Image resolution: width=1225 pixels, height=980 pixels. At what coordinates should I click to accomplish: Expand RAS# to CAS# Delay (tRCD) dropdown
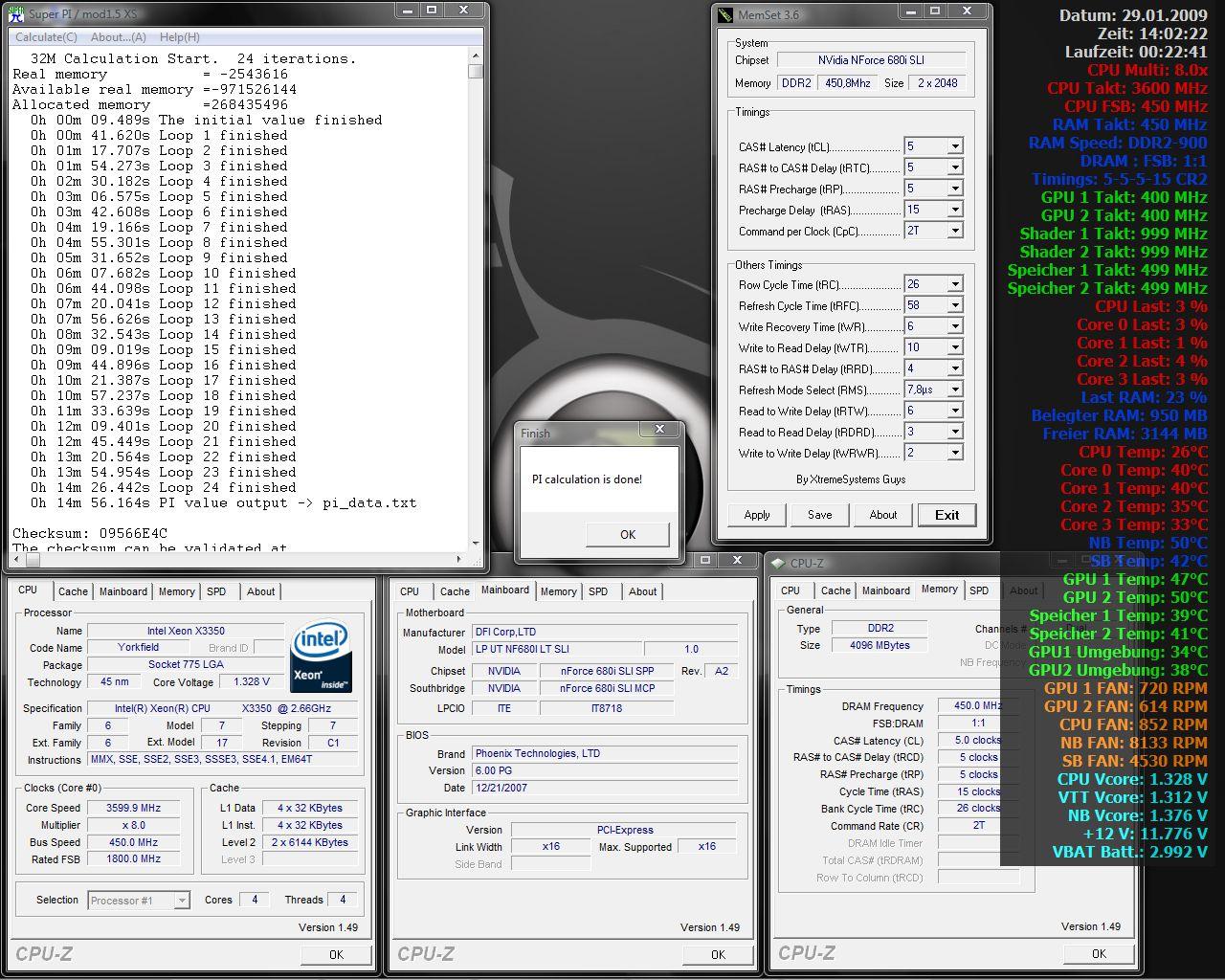tap(954, 167)
